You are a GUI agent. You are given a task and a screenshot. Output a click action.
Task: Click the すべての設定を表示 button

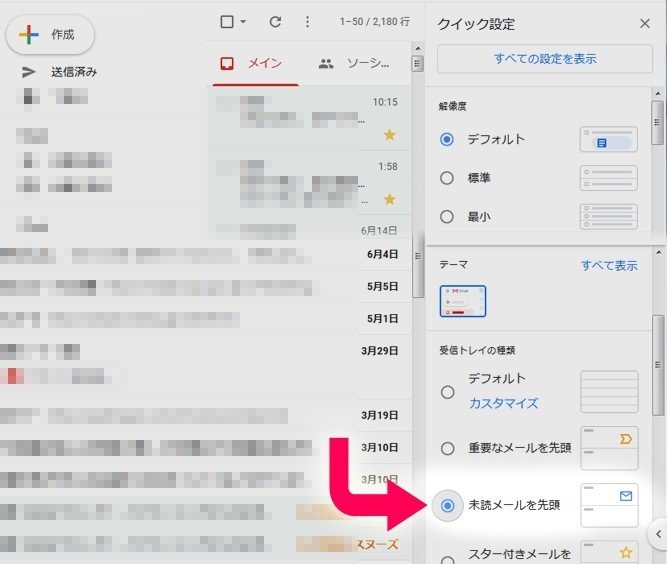[x=544, y=59]
